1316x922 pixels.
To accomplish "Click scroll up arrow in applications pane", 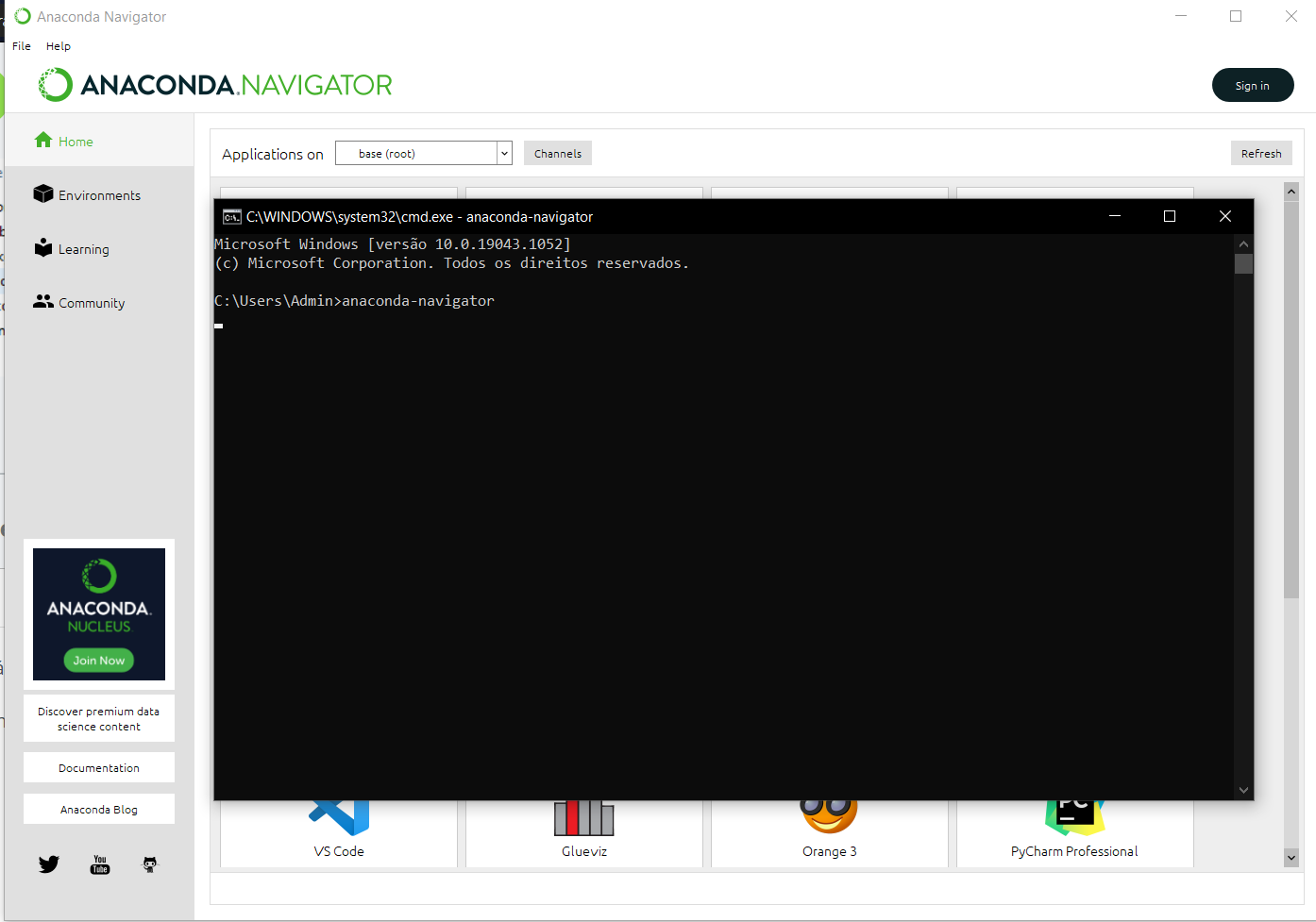I will pyautogui.click(x=1291, y=192).
